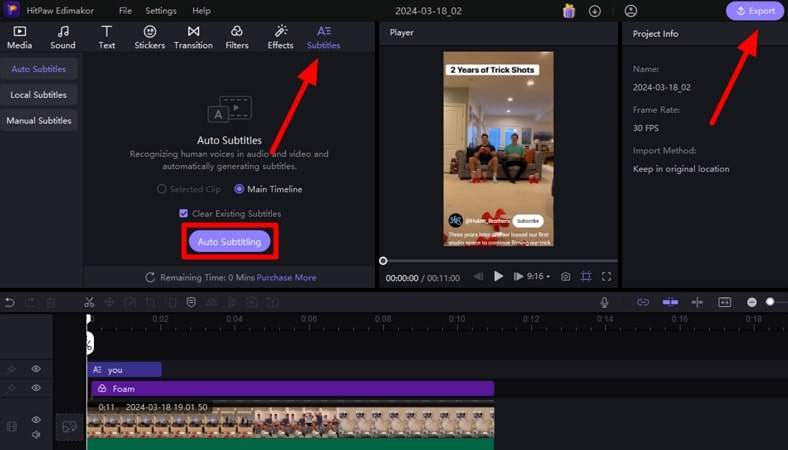Viewport: 788px width, 450px height.
Task: Toggle visibility of the Foam track
Action: pos(36,388)
